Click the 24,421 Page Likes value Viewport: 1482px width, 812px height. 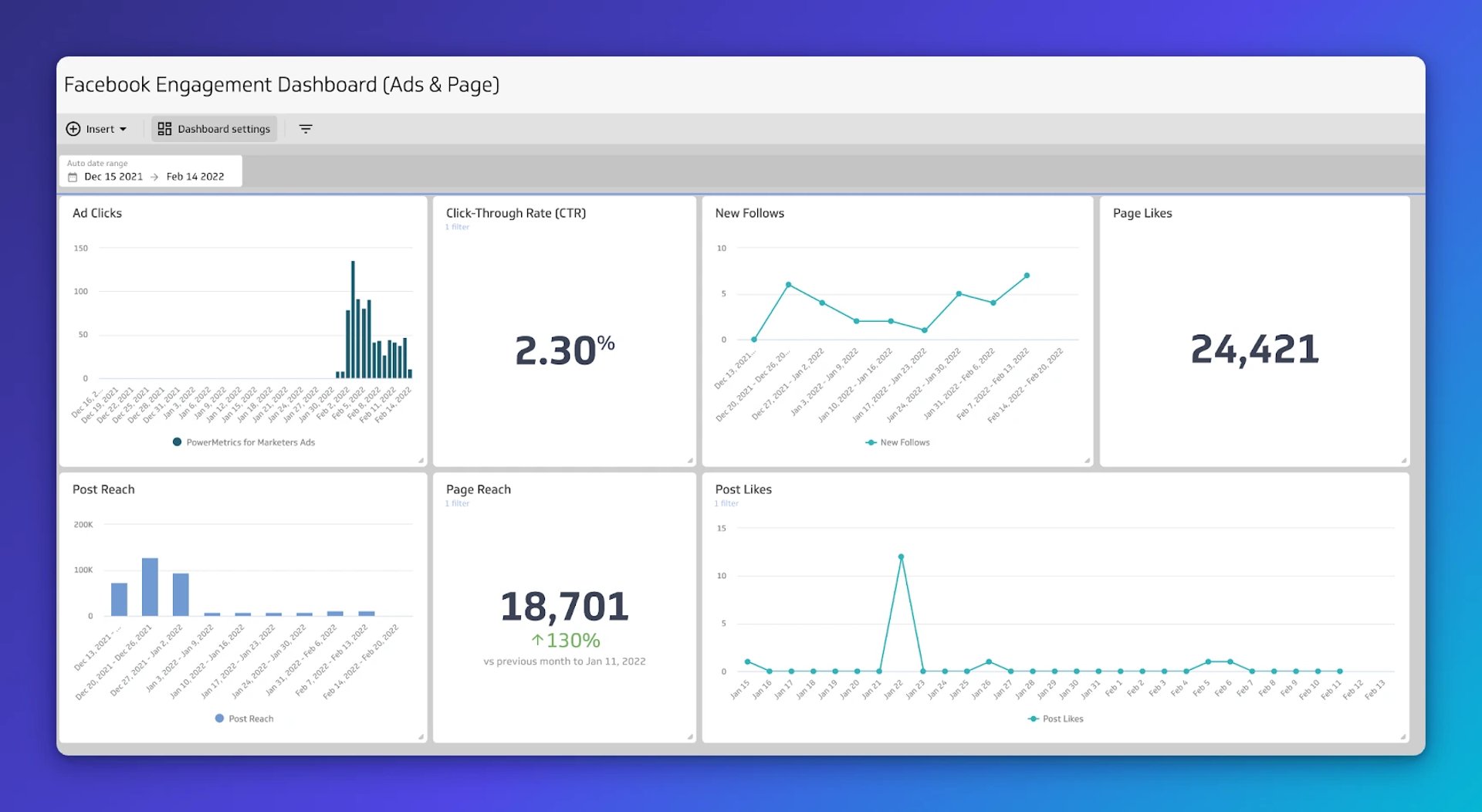click(x=1254, y=350)
